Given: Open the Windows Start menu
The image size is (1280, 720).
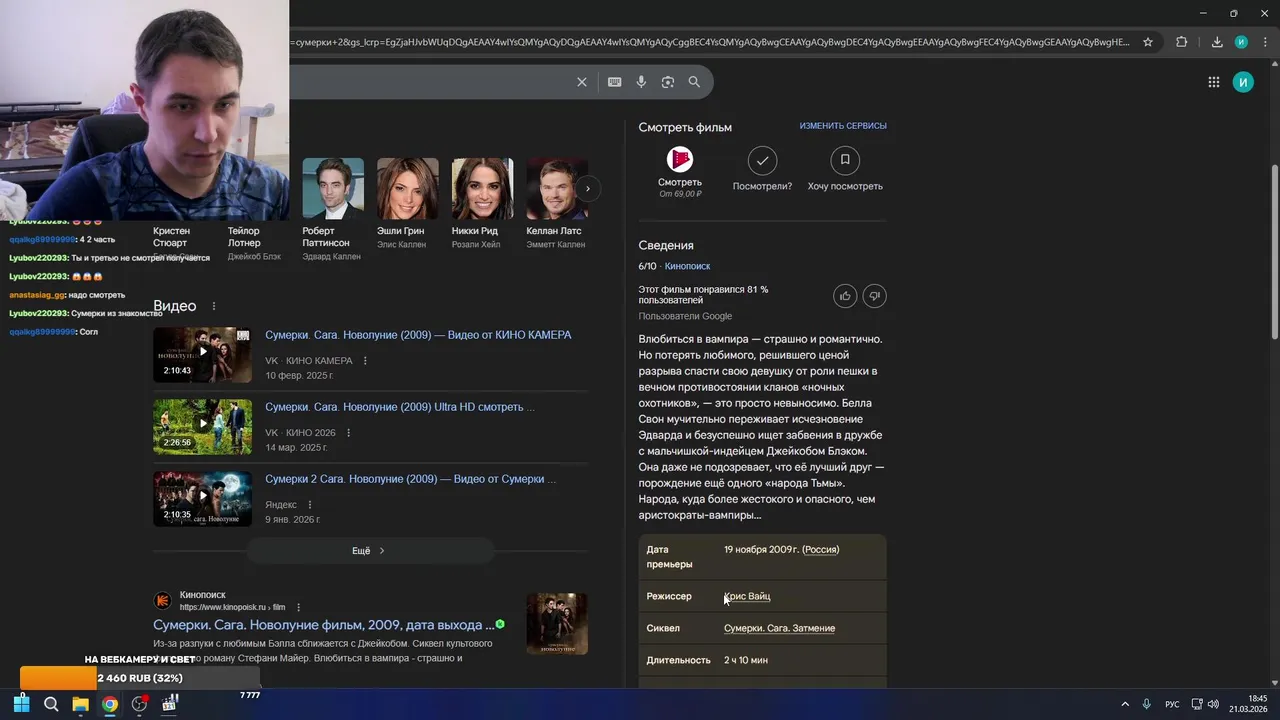Looking at the screenshot, I should [21, 704].
